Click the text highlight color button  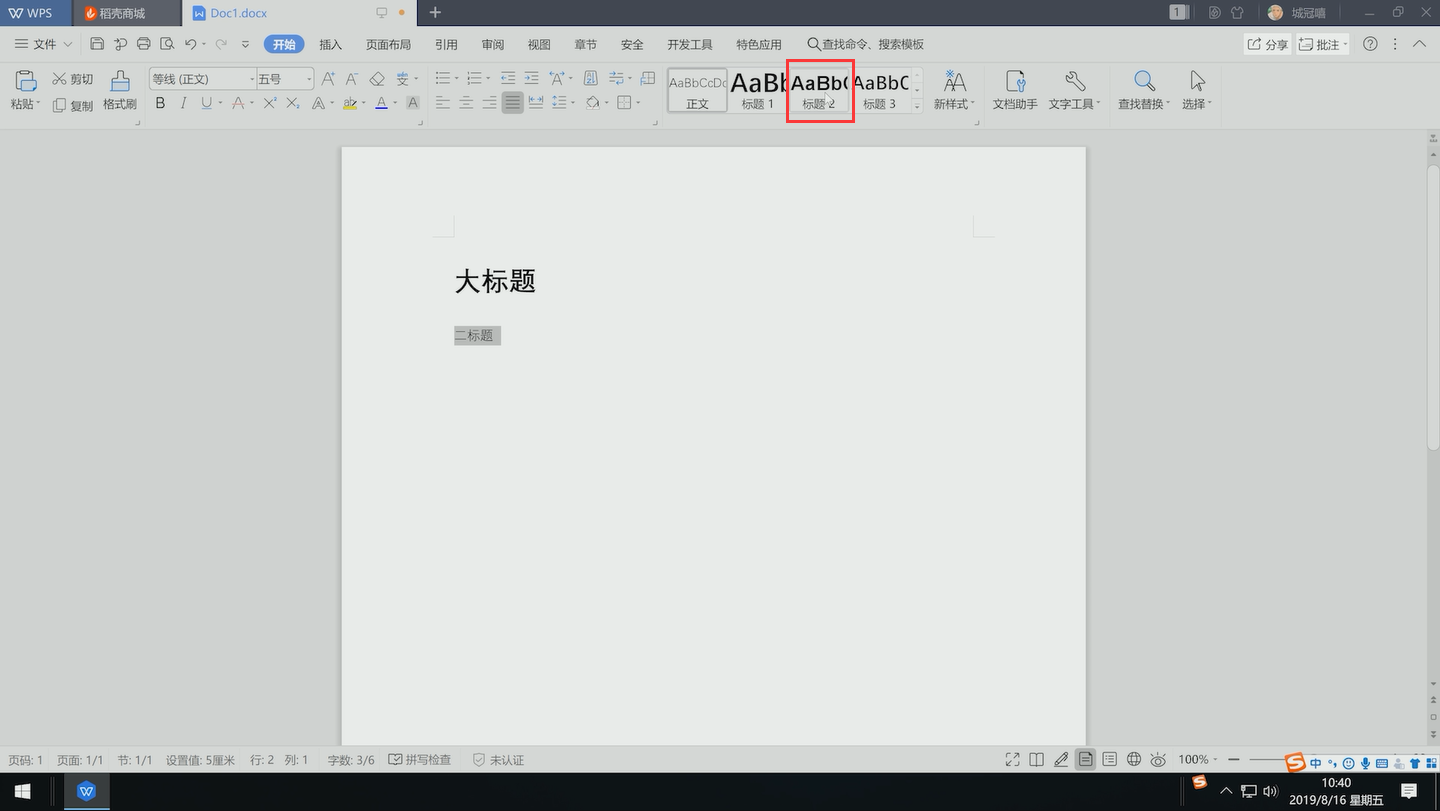click(x=350, y=103)
